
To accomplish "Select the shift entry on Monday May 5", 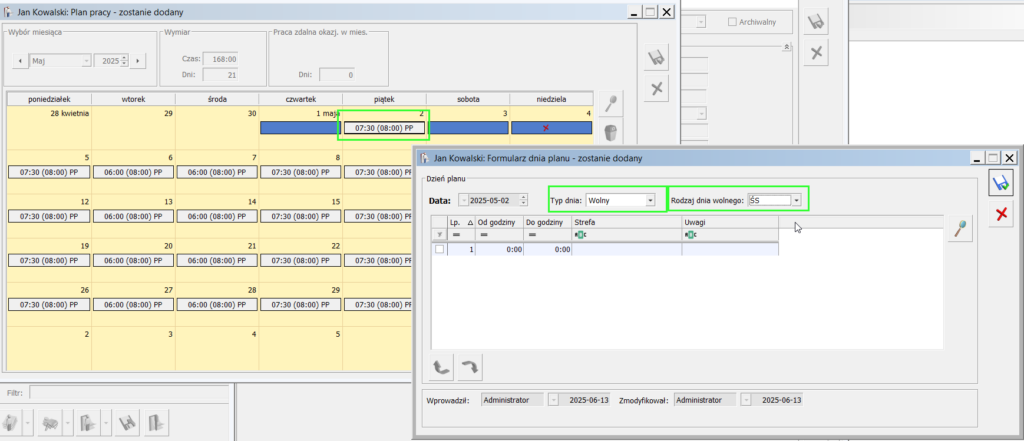I will pos(50,172).
